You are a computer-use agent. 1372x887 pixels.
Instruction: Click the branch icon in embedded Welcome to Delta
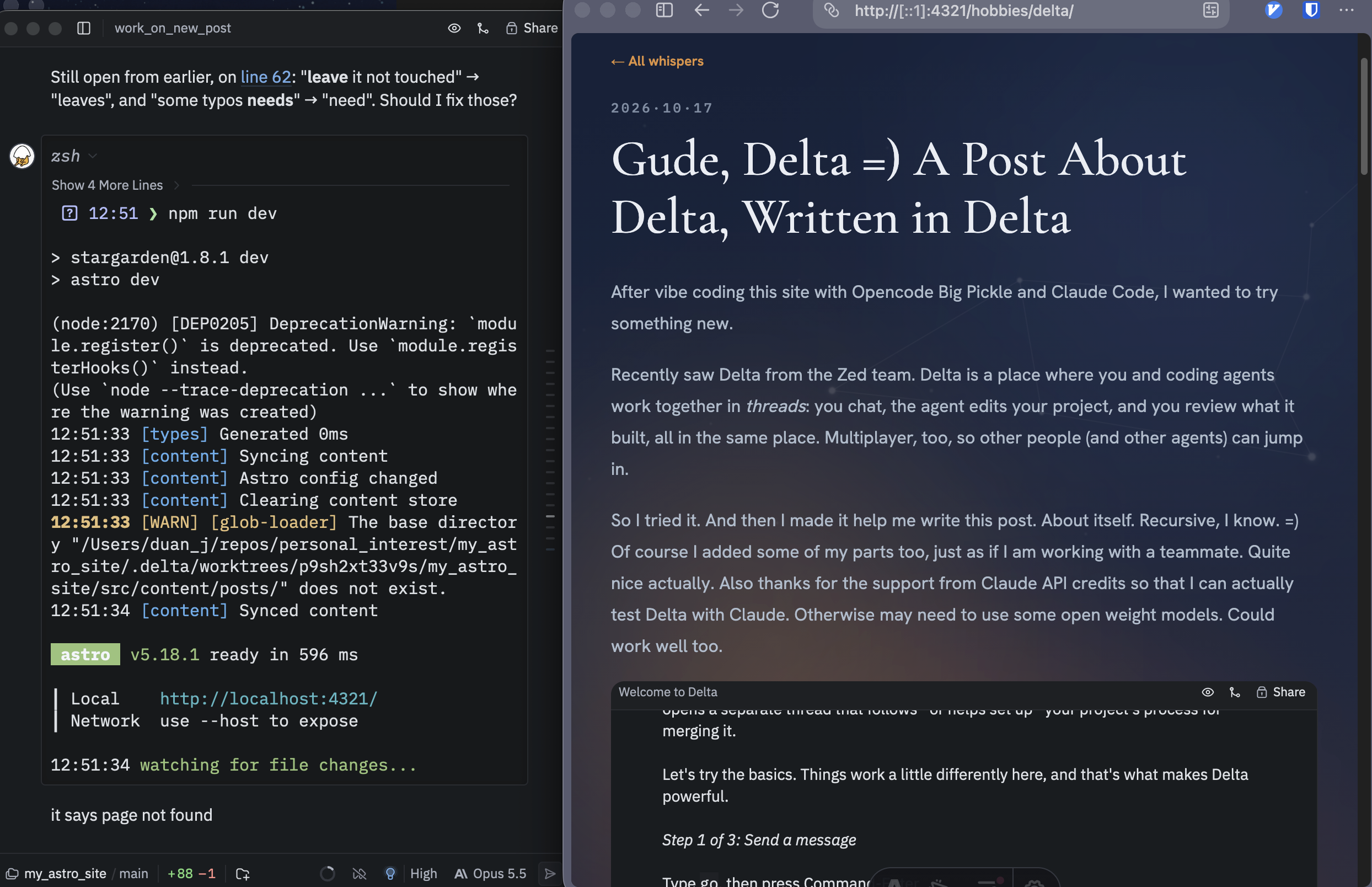pyautogui.click(x=1234, y=692)
